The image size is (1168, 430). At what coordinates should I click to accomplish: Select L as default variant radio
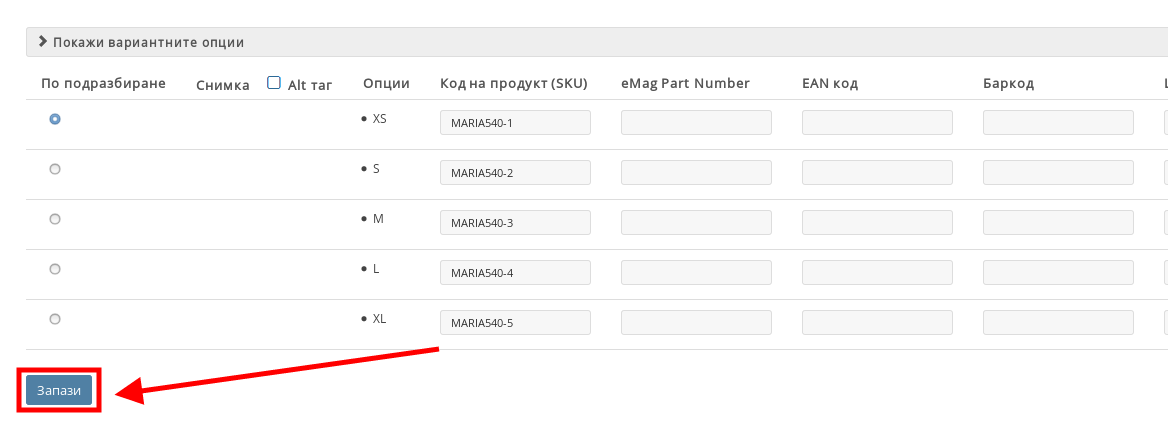pyautogui.click(x=55, y=269)
